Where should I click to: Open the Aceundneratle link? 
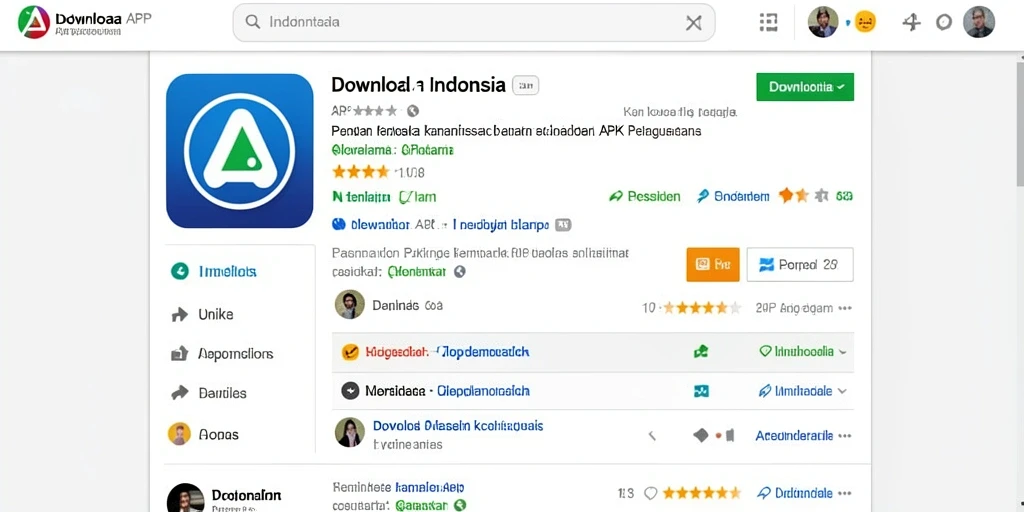(794, 436)
